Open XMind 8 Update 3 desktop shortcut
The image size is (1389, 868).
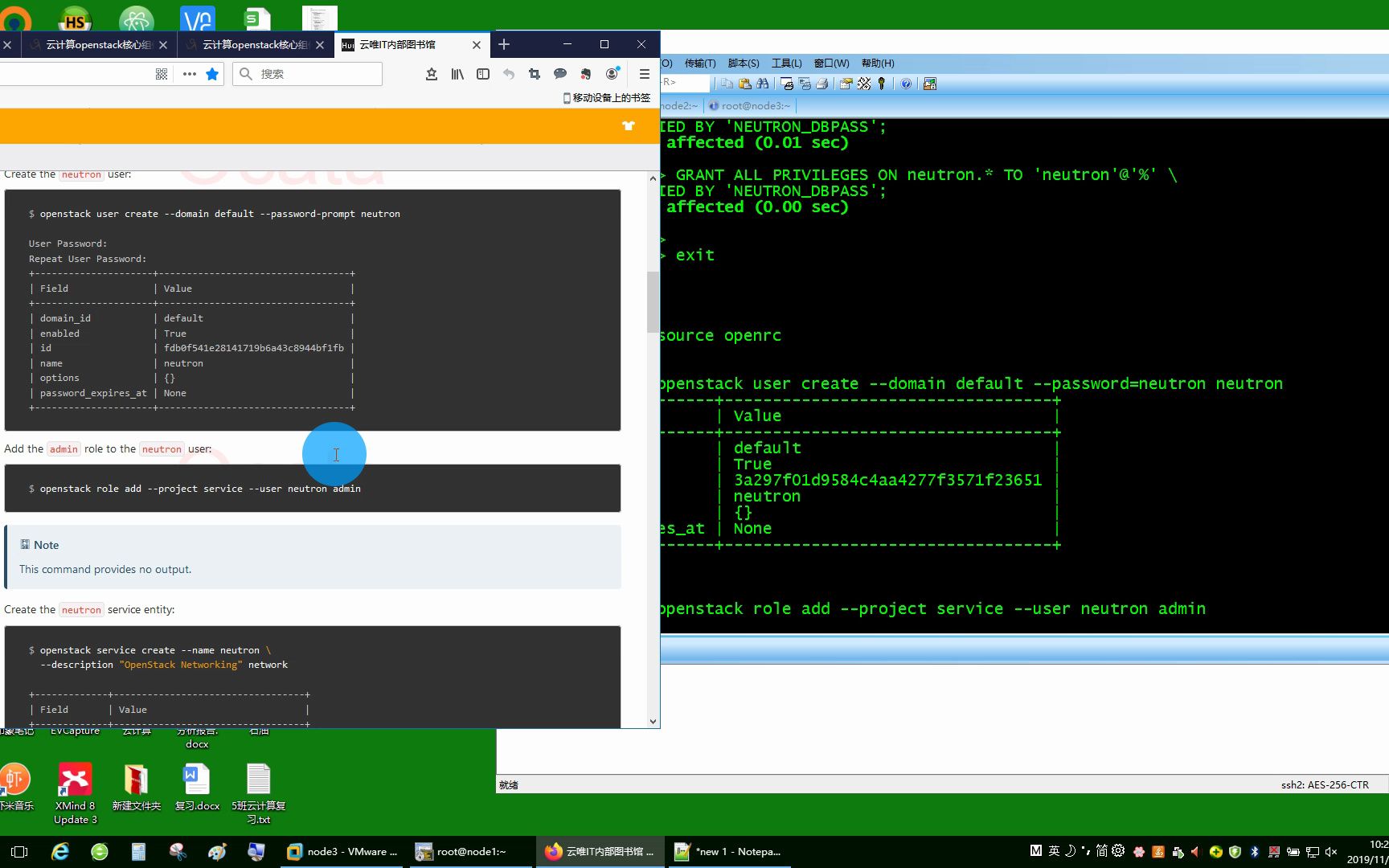tap(75, 794)
